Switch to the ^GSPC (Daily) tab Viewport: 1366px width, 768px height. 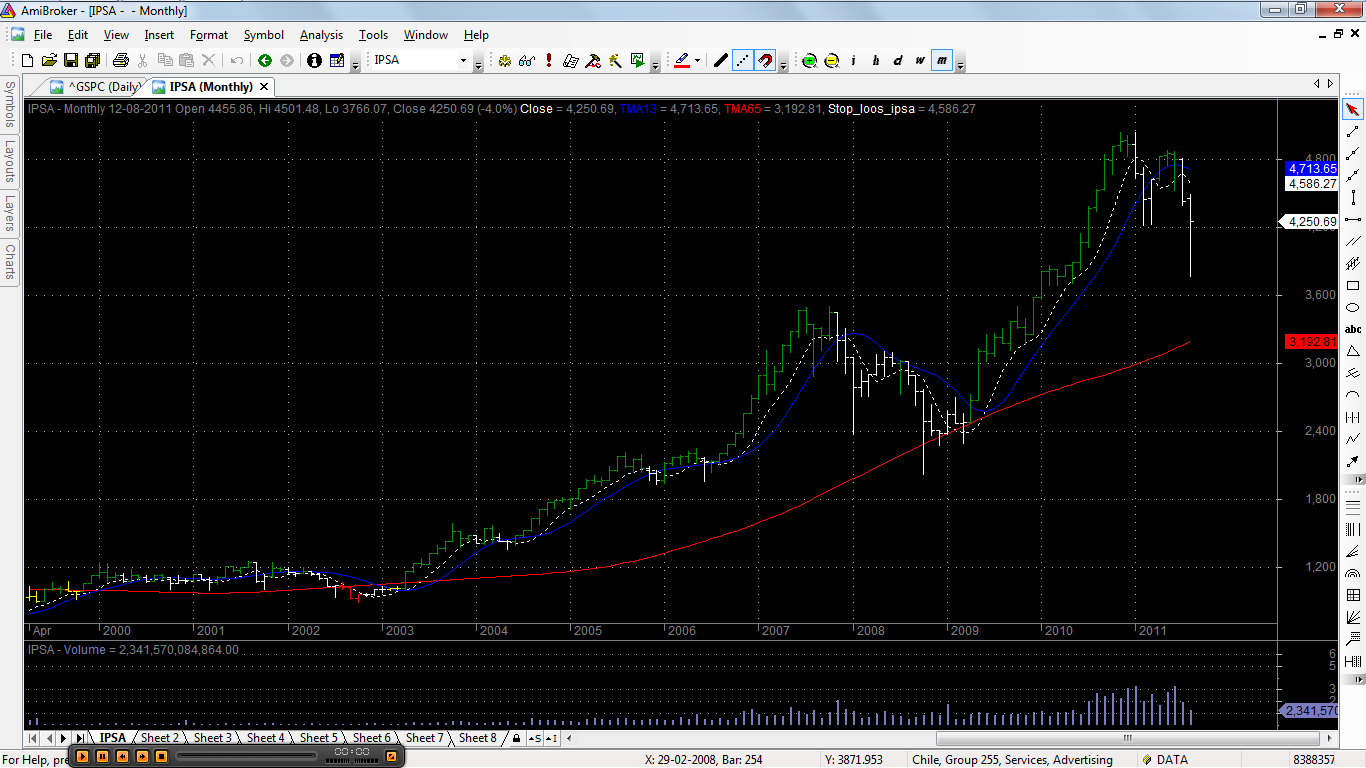tap(97, 87)
